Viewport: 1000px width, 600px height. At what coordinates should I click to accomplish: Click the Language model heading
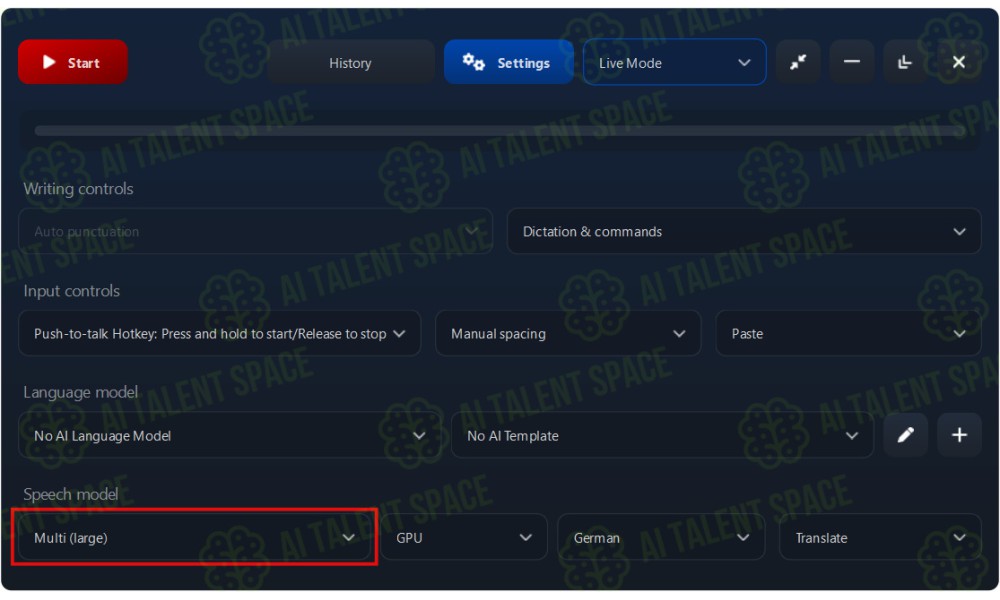(80, 392)
